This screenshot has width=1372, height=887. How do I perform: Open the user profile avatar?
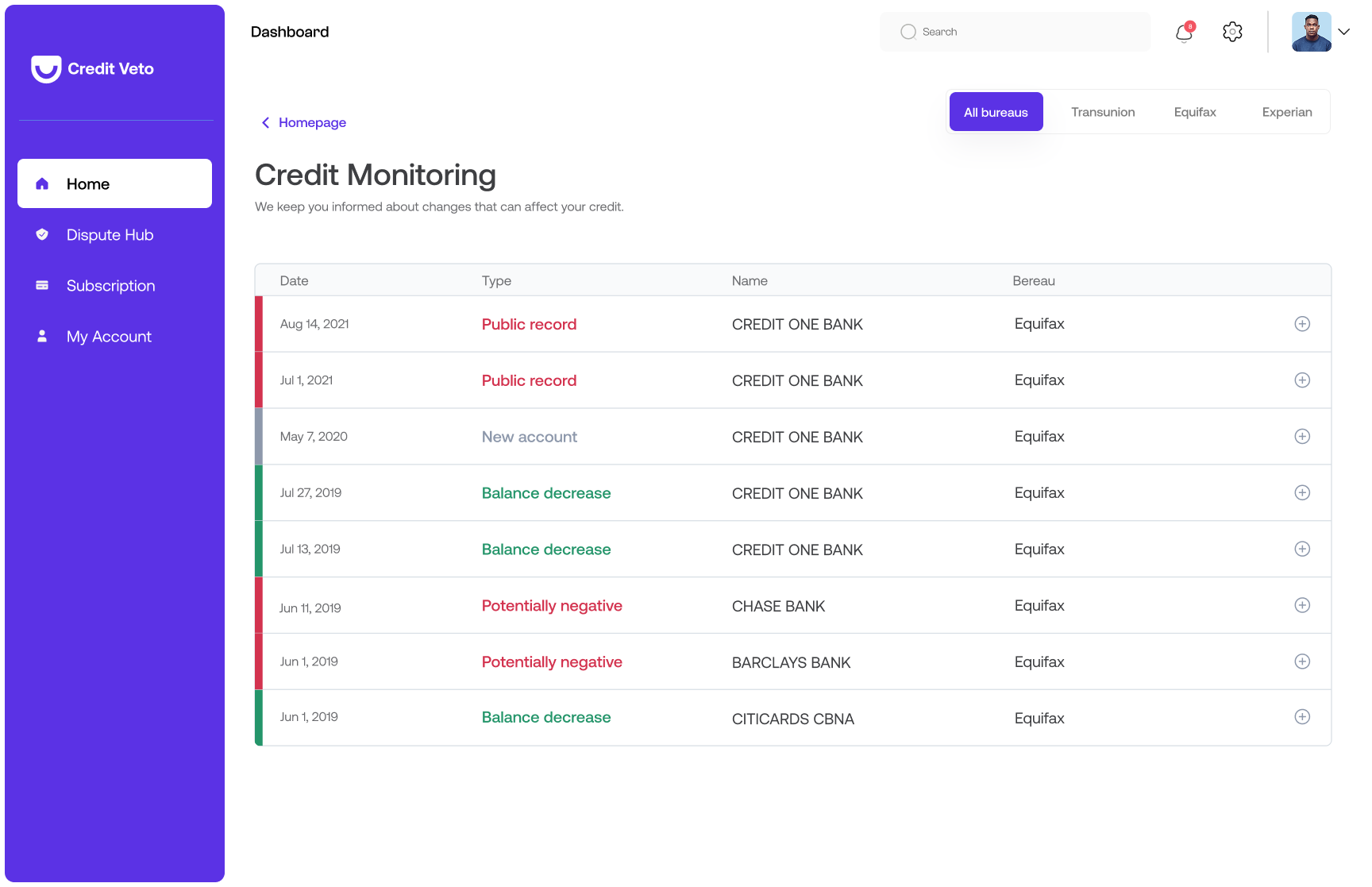tap(1312, 32)
